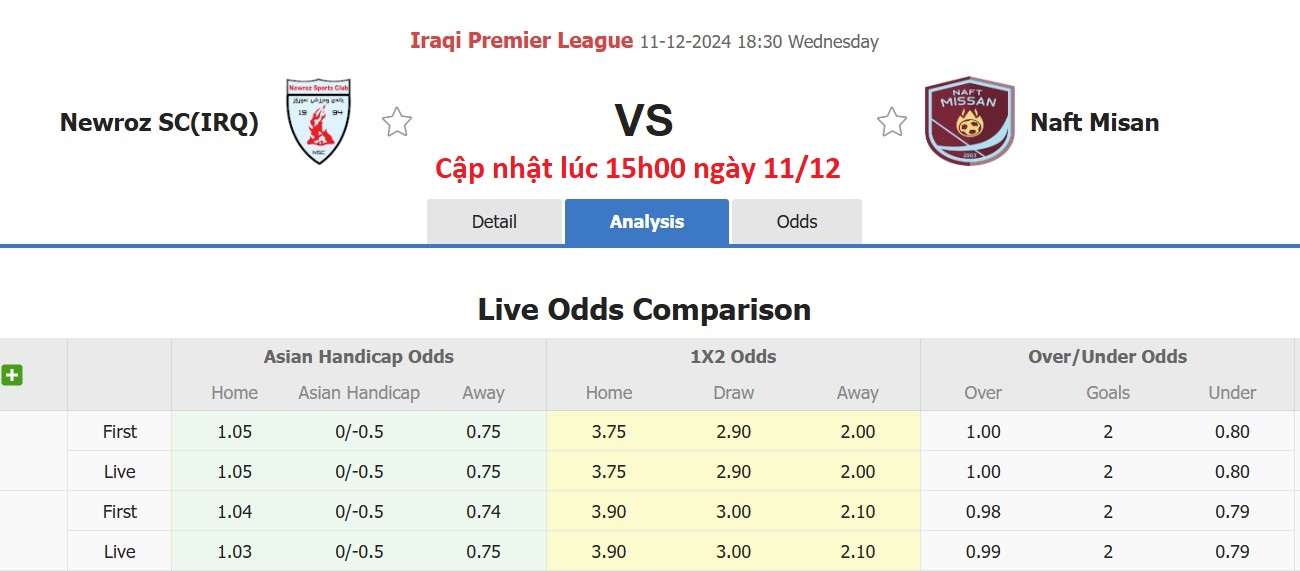Click the 0.98 Over odds value
Screen dimensions: 1300x571
982,511
